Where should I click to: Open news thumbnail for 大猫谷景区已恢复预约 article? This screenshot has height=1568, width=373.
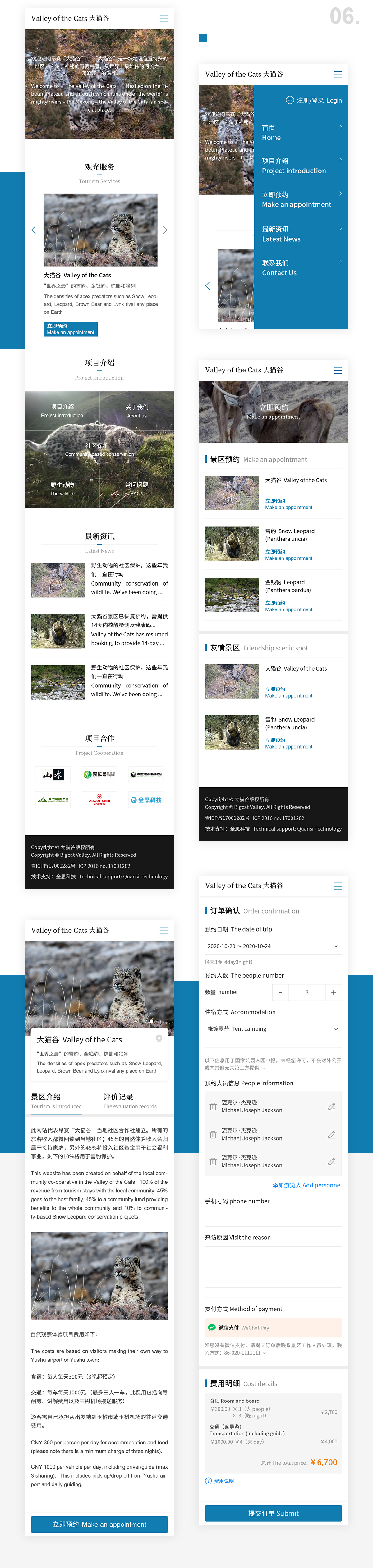58,631
